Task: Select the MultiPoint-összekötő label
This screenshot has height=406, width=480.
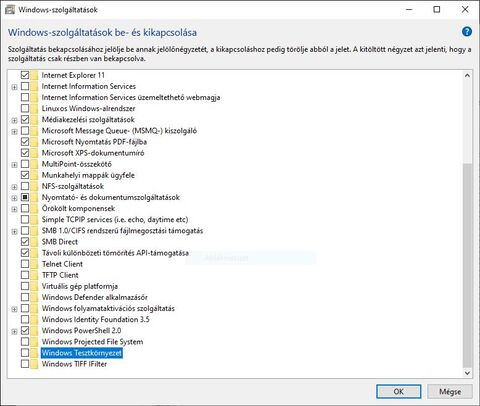Action: click(77, 164)
